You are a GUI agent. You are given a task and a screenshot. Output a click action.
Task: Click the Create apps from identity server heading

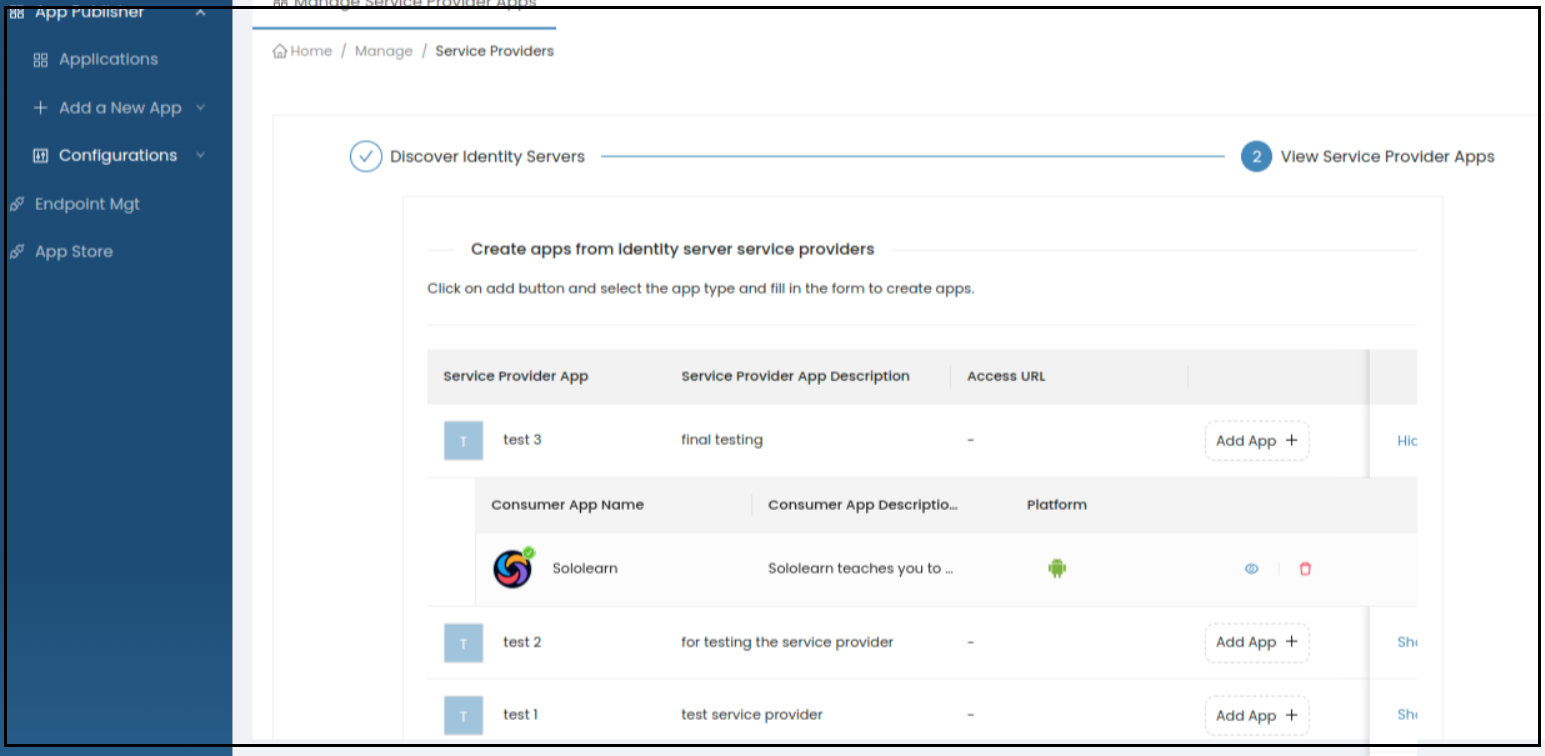point(673,249)
